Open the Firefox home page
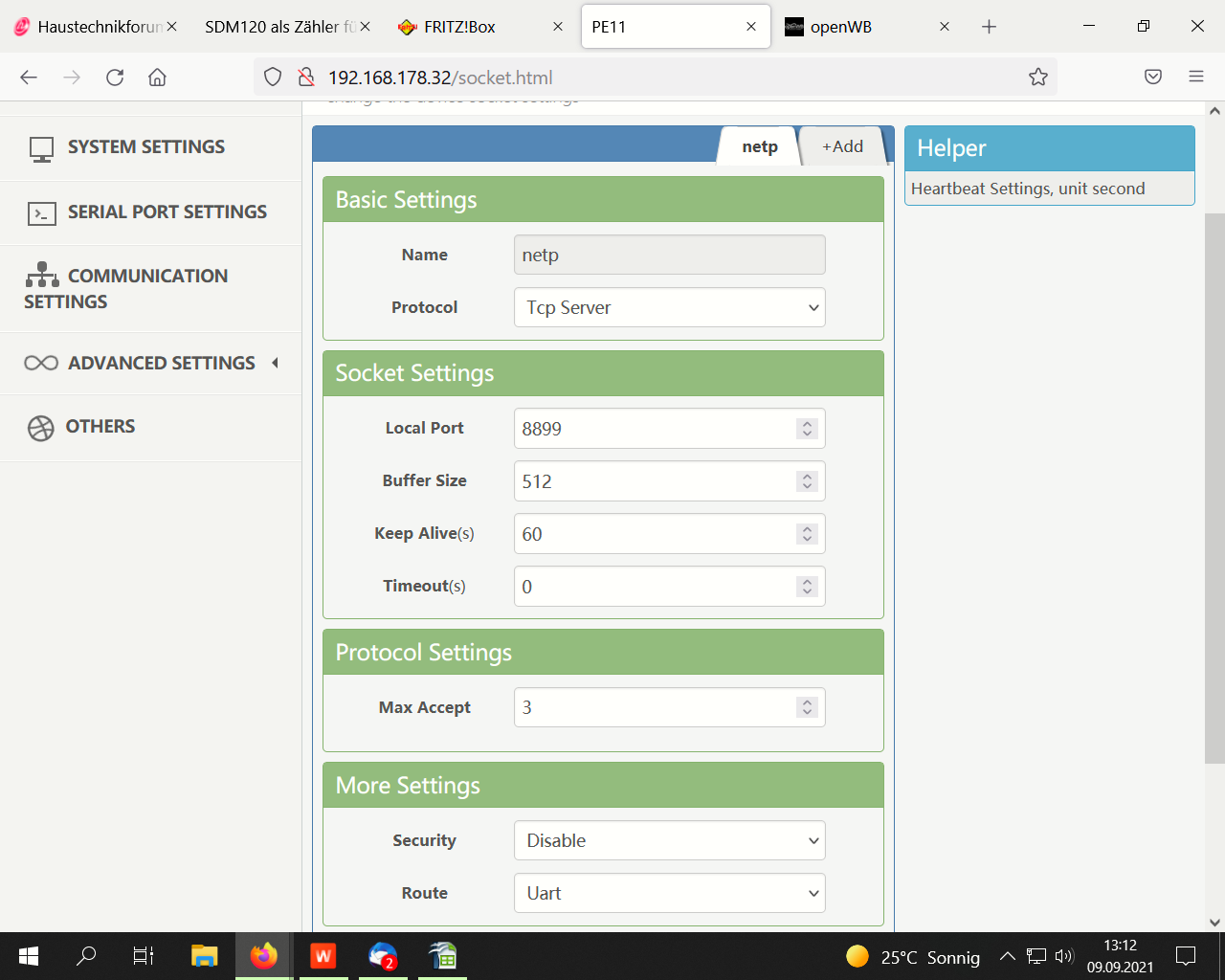The width and height of the screenshot is (1225, 980). click(158, 78)
